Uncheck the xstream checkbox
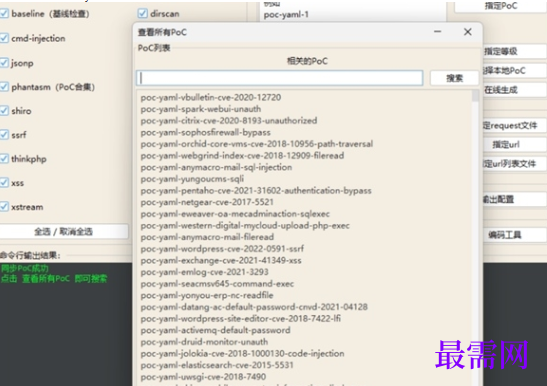This screenshot has height=386, width=547. tap(5, 207)
